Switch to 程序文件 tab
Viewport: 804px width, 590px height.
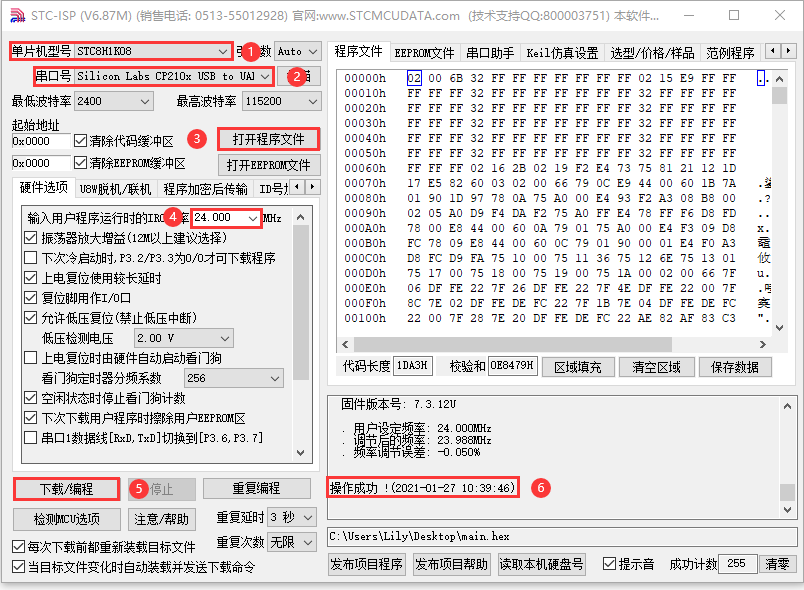tap(358, 51)
